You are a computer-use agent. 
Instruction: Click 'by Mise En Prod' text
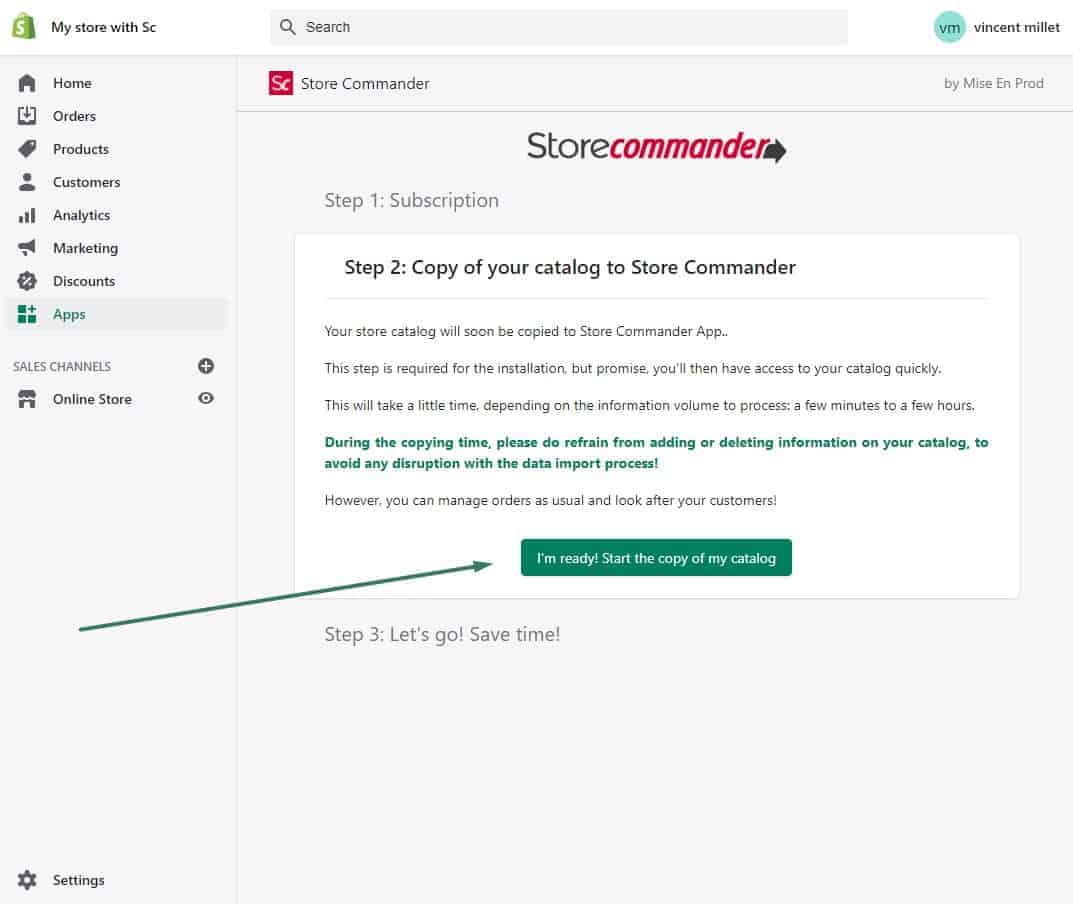tap(994, 83)
